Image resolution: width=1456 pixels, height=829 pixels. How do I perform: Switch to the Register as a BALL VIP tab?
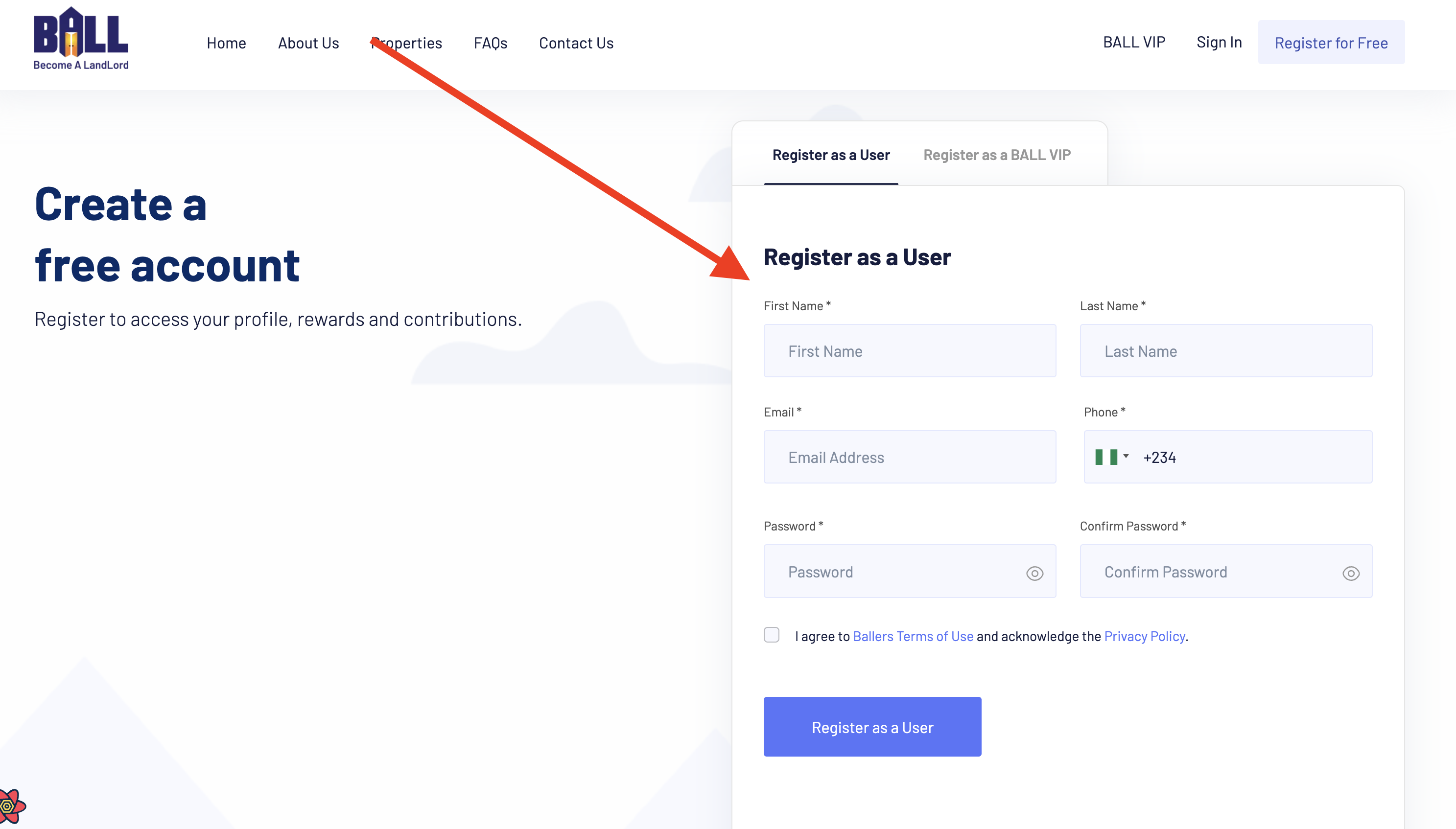tap(996, 154)
